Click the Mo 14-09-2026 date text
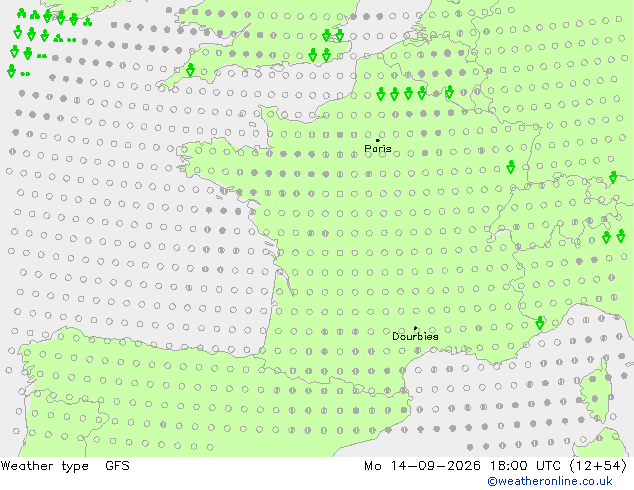The height and width of the screenshot is (490, 634). click(422, 466)
